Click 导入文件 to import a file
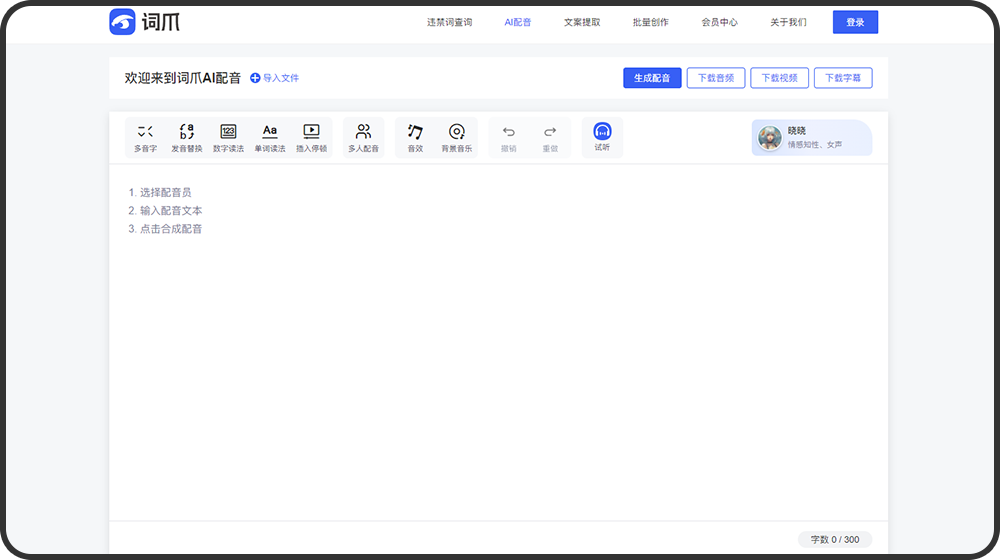The height and width of the screenshot is (560, 1000). pos(274,78)
